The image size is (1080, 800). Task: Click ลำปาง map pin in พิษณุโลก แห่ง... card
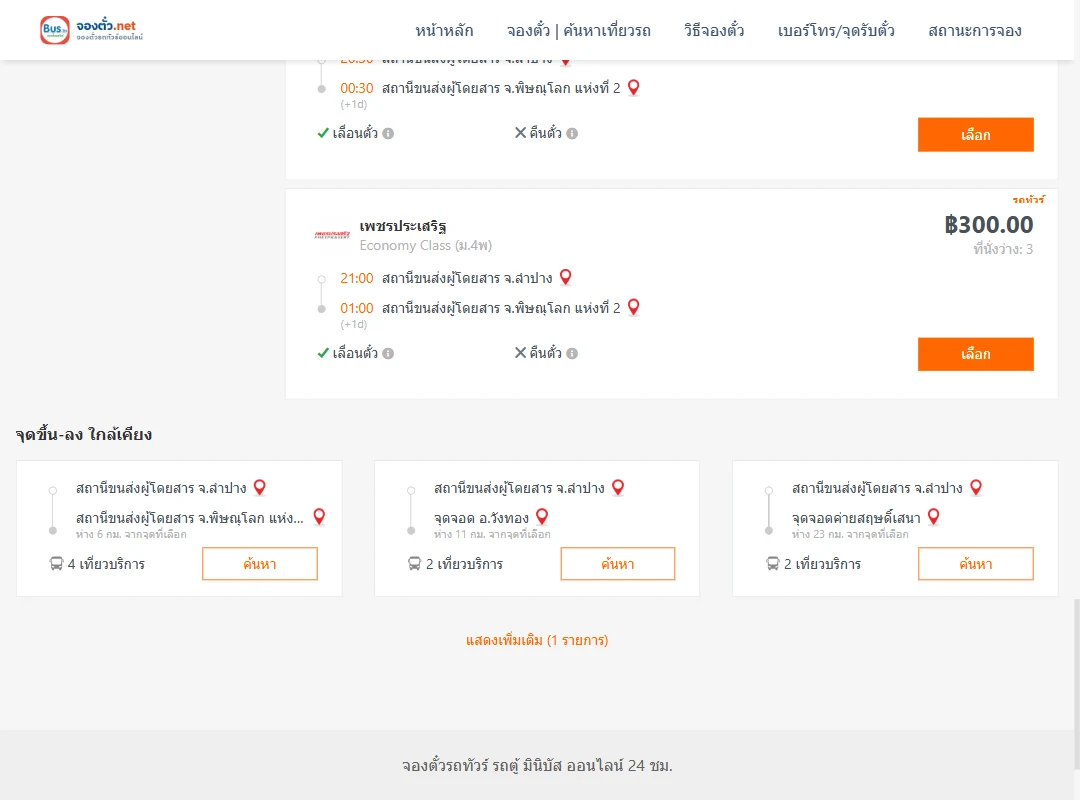(260, 487)
